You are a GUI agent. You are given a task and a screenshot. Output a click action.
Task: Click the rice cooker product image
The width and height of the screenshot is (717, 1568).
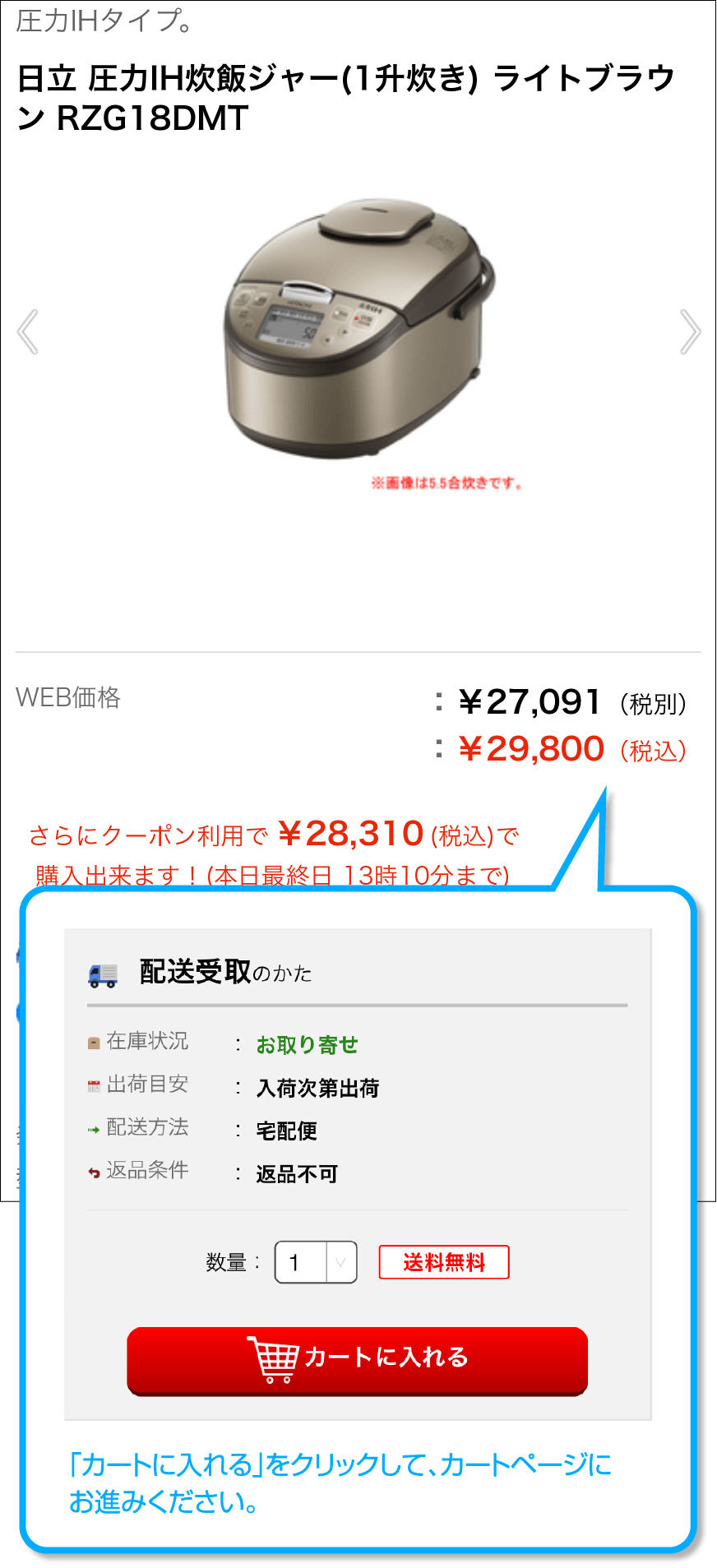pos(359,327)
